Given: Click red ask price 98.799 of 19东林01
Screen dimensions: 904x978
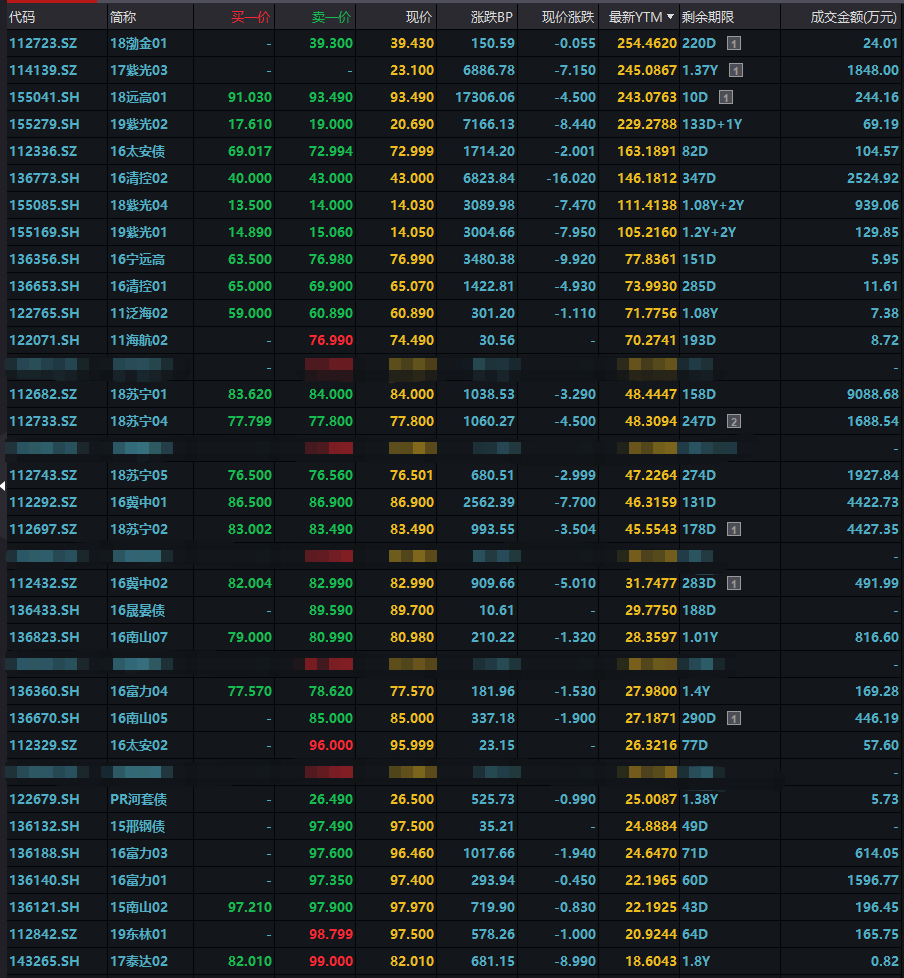Looking at the screenshot, I should [331, 934].
